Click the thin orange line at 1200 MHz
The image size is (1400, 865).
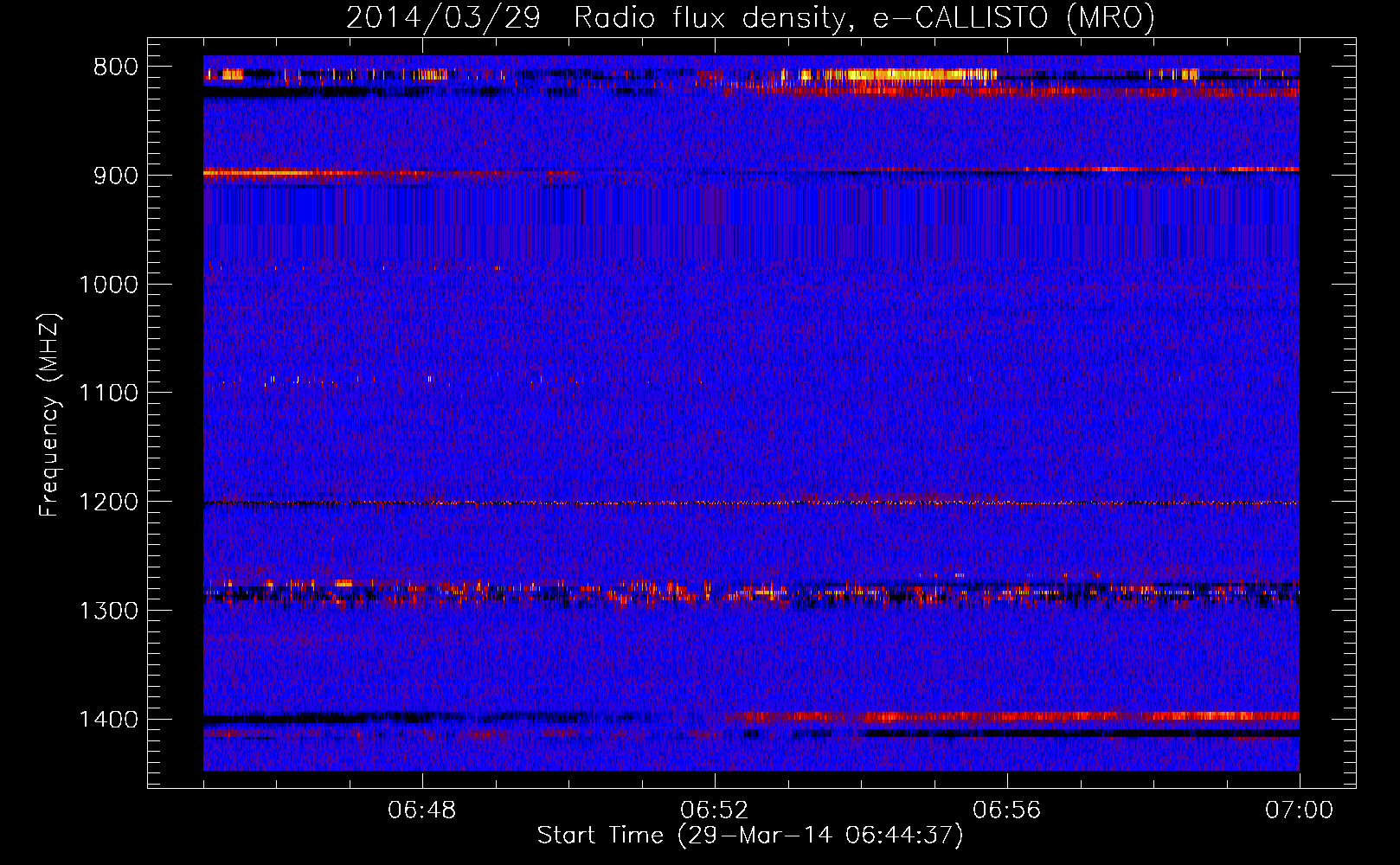click(x=751, y=503)
